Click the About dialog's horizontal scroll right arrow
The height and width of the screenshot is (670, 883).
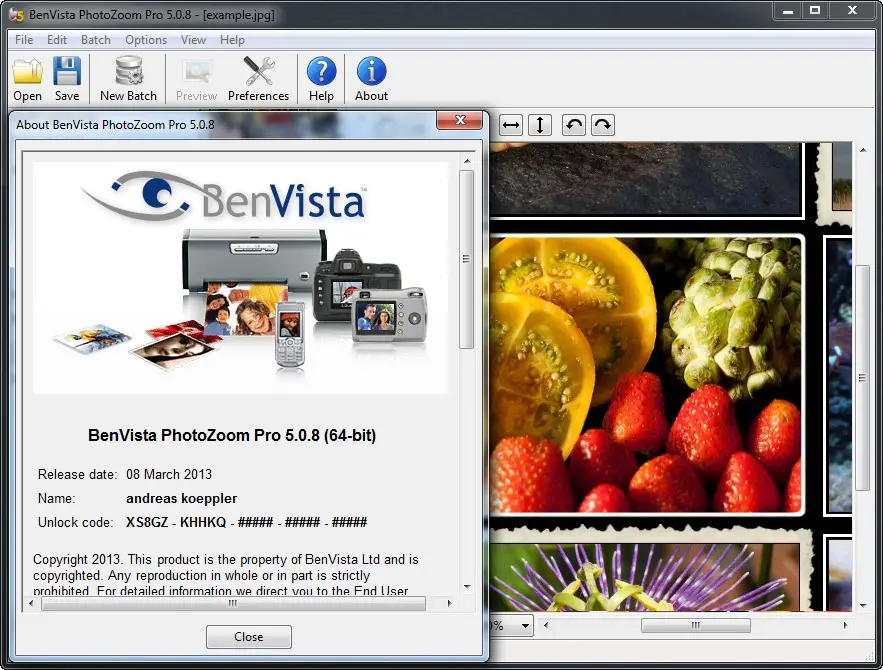click(449, 604)
